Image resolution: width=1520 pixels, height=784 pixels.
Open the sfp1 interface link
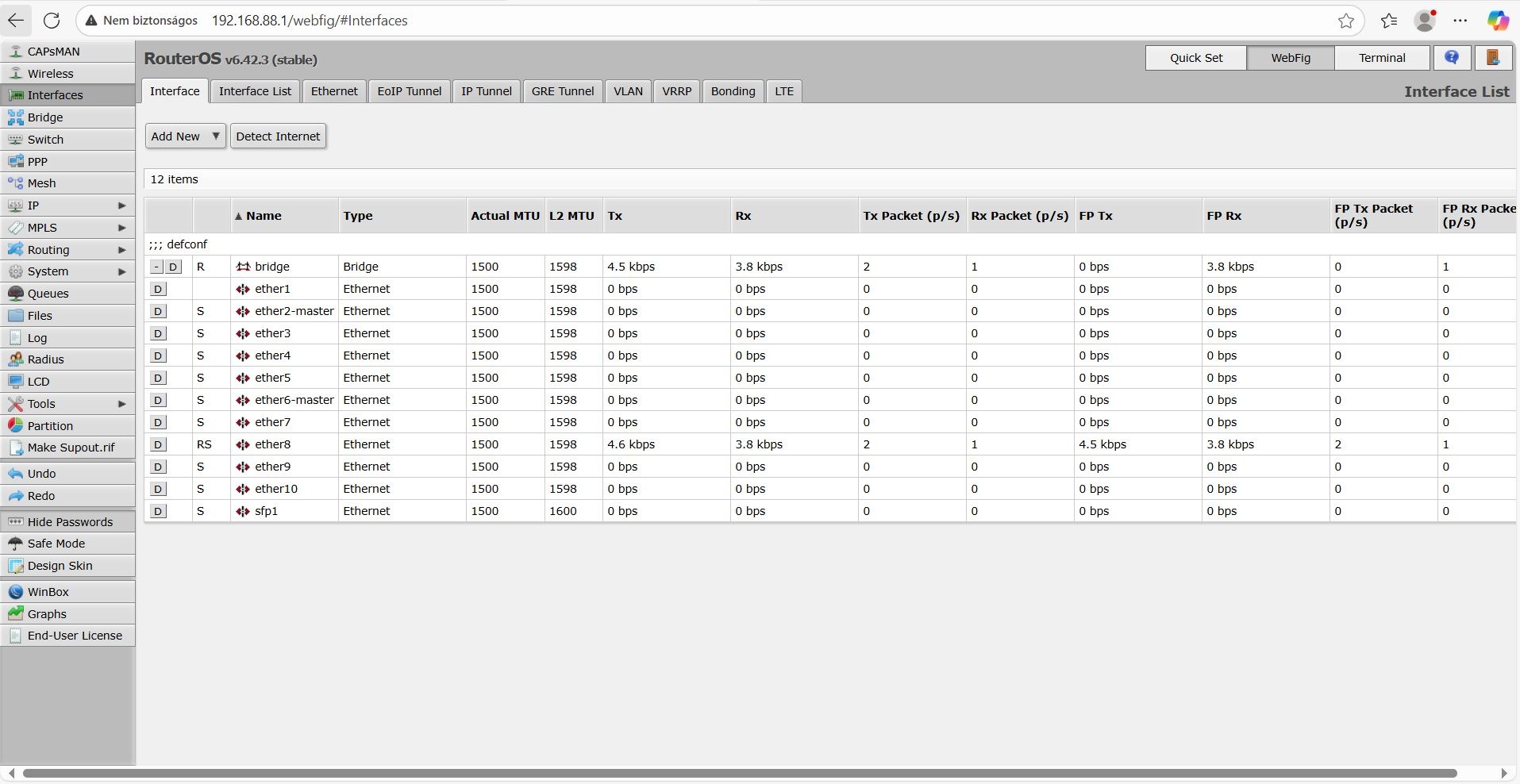[x=266, y=511]
